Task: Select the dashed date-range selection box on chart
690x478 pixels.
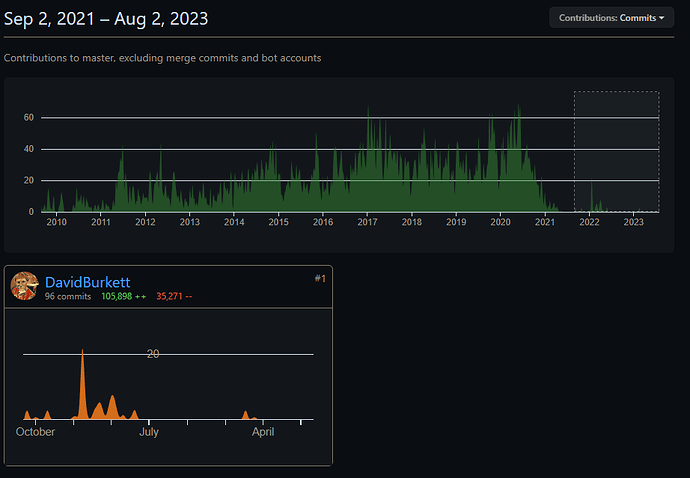Action: (617, 152)
